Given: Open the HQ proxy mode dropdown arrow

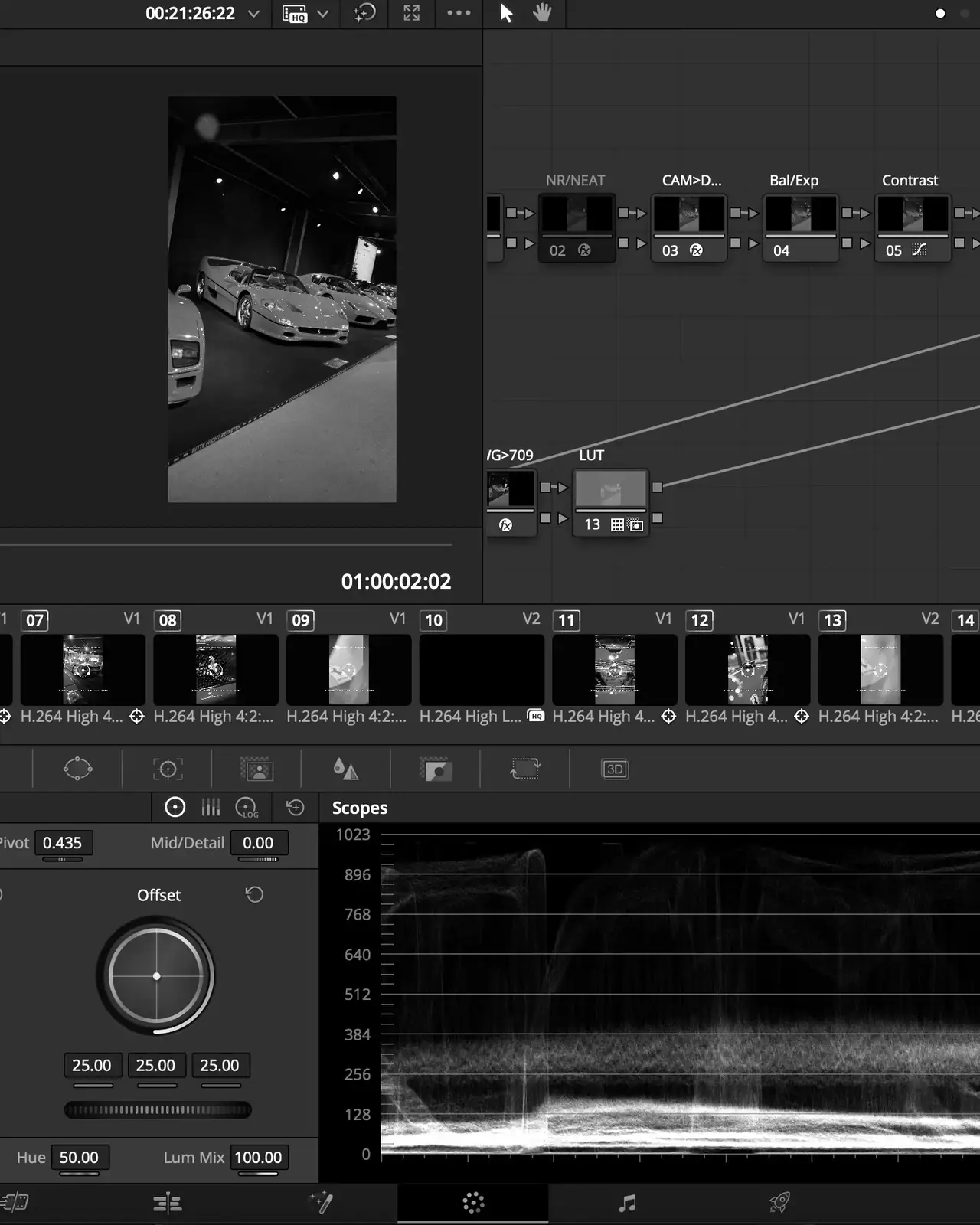Looking at the screenshot, I should tap(323, 14).
